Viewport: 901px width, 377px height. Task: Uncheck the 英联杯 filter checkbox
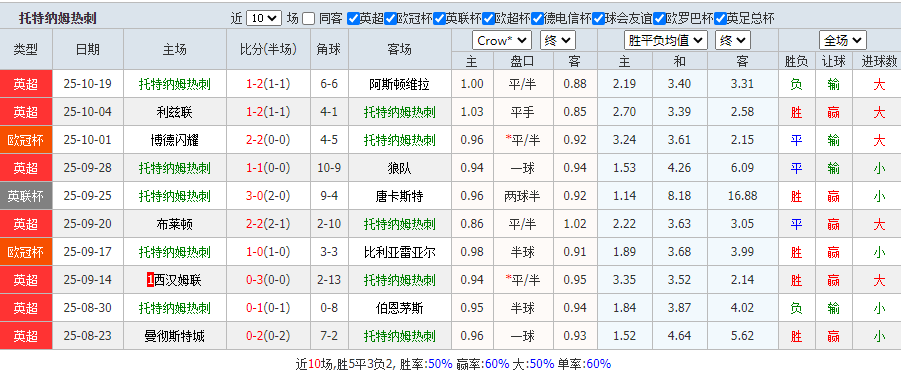(x=439, y=18)
